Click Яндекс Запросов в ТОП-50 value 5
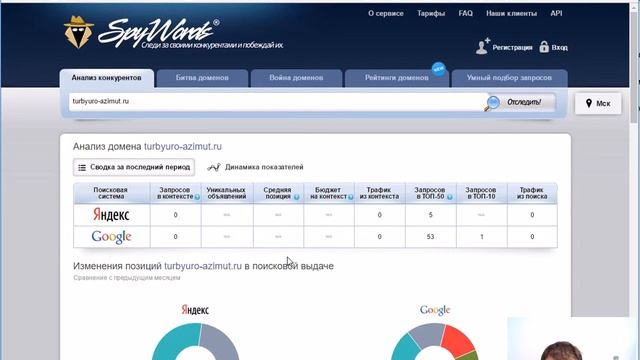The height and width of the screenshot is (360, 640). [431, 215]
